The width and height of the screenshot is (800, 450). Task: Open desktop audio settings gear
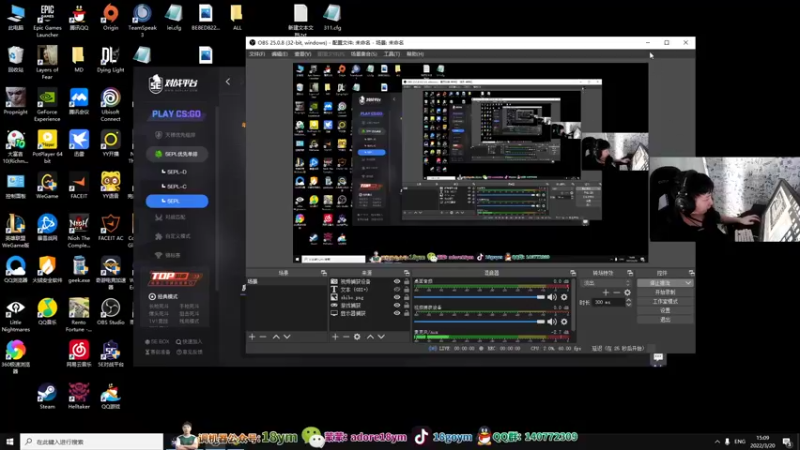coord(564,297)
